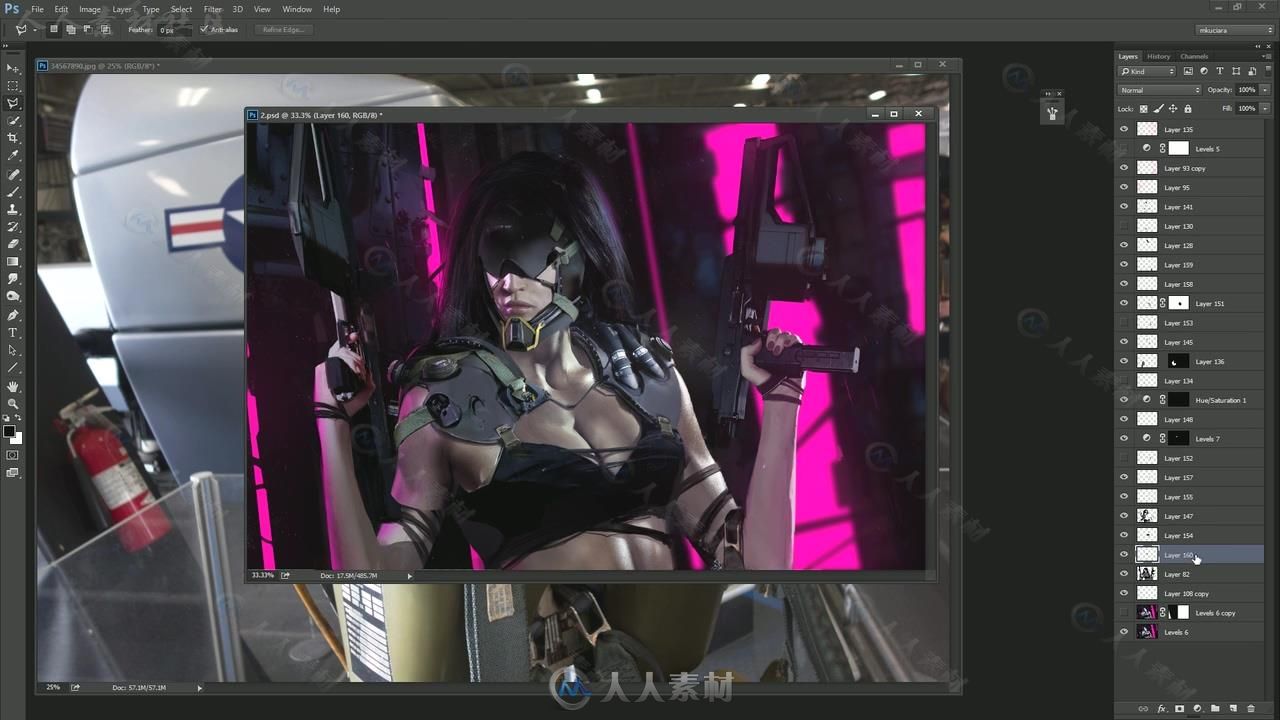Select the Pen tool
Image resolution: width=1280 pixels, height=720 pixels.
[x=13, y=315]
